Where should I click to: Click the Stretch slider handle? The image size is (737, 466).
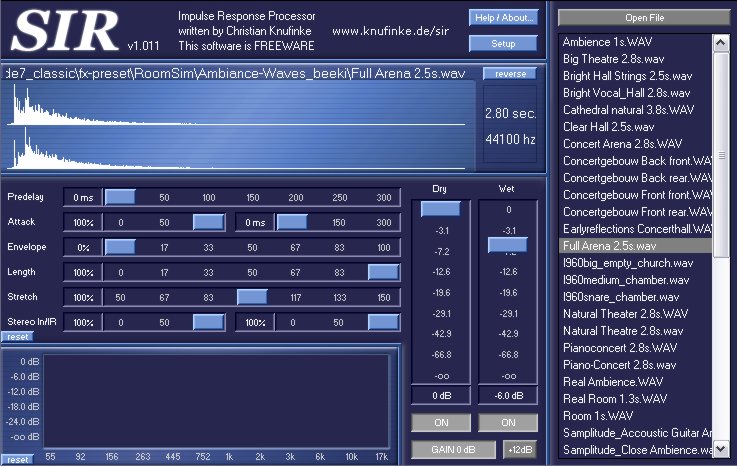(252, 297)
